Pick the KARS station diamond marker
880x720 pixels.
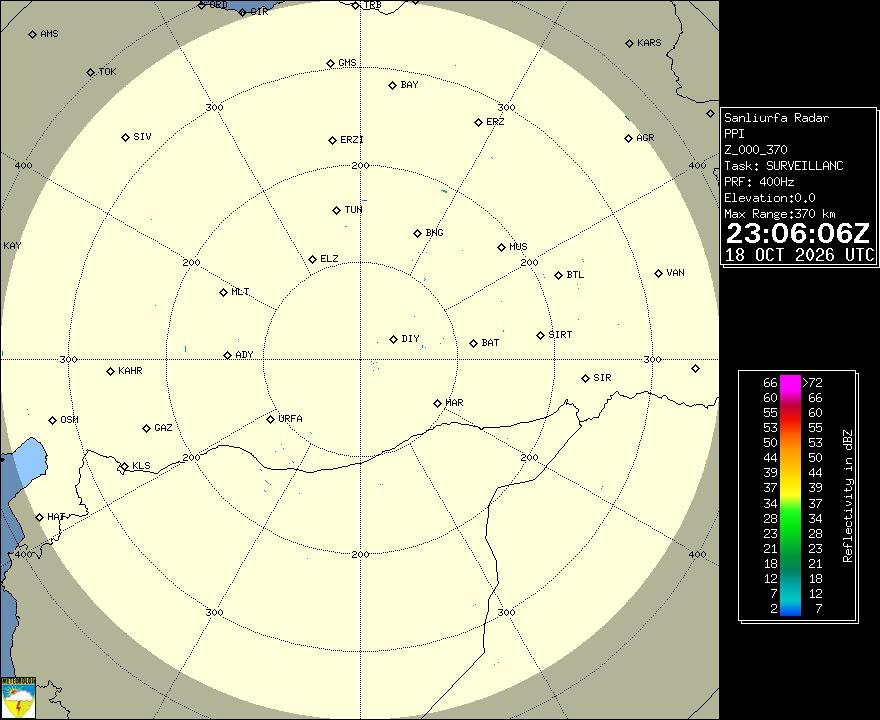pos(630,43)
